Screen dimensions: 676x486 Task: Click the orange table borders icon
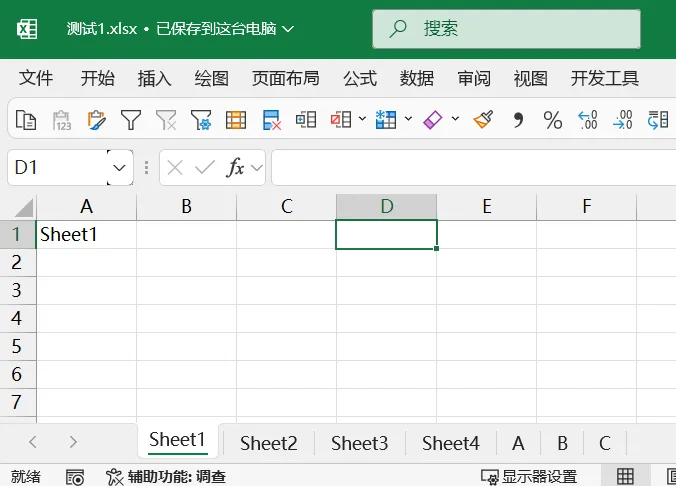click(236, 120)
